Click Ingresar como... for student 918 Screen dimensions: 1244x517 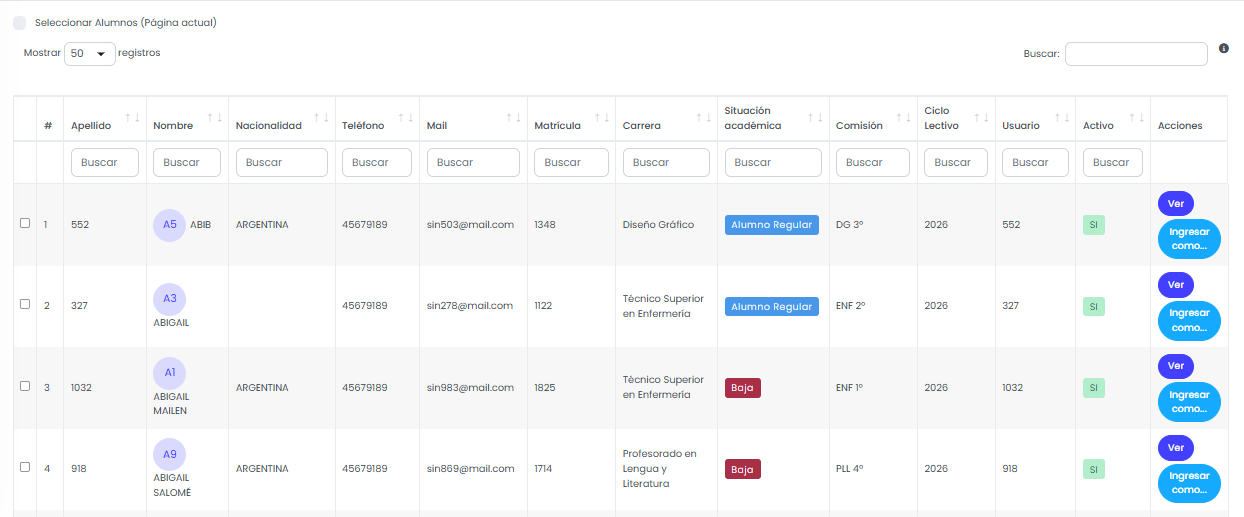coord(1189,483)
